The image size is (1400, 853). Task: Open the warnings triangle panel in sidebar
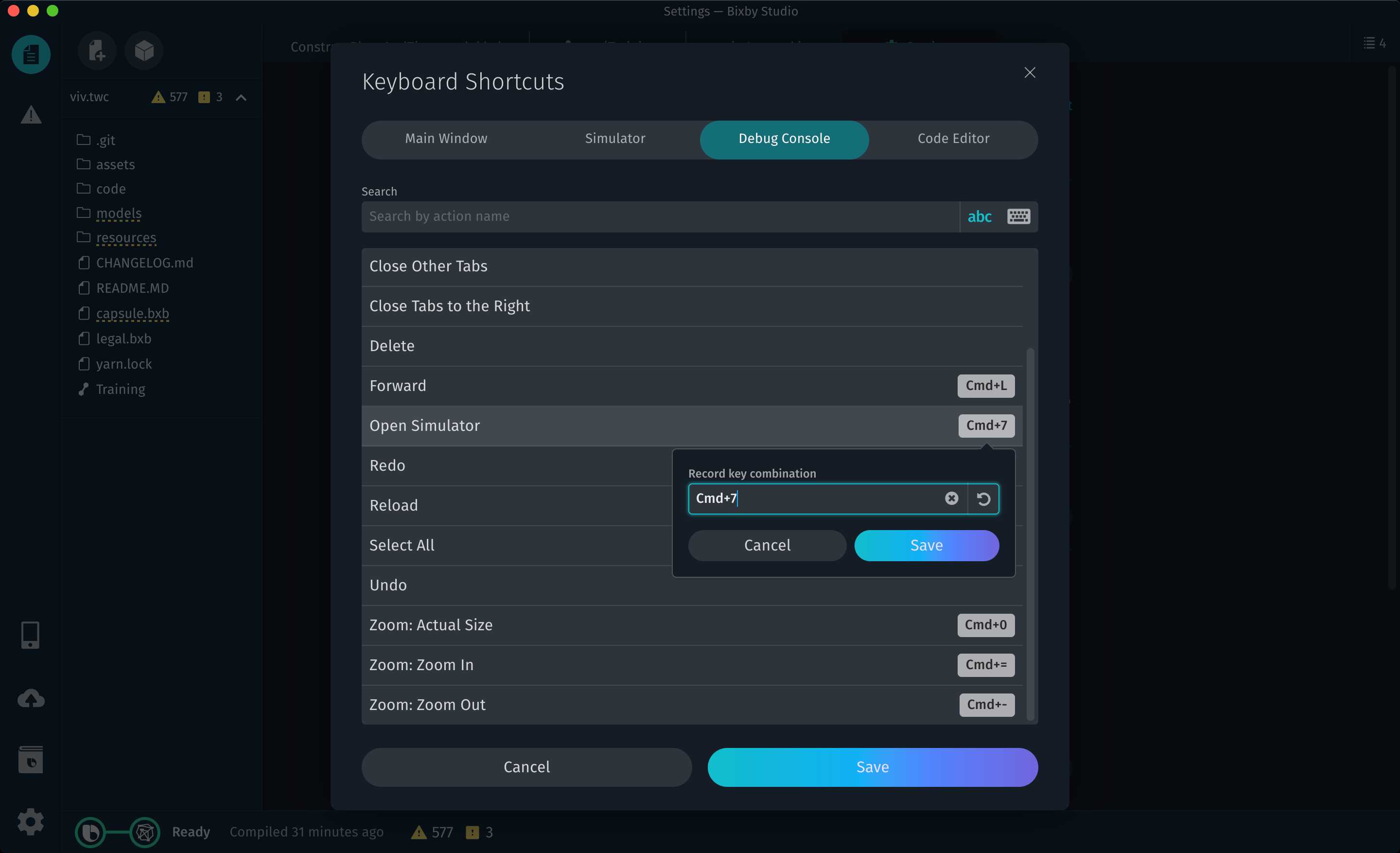point(31,115)
